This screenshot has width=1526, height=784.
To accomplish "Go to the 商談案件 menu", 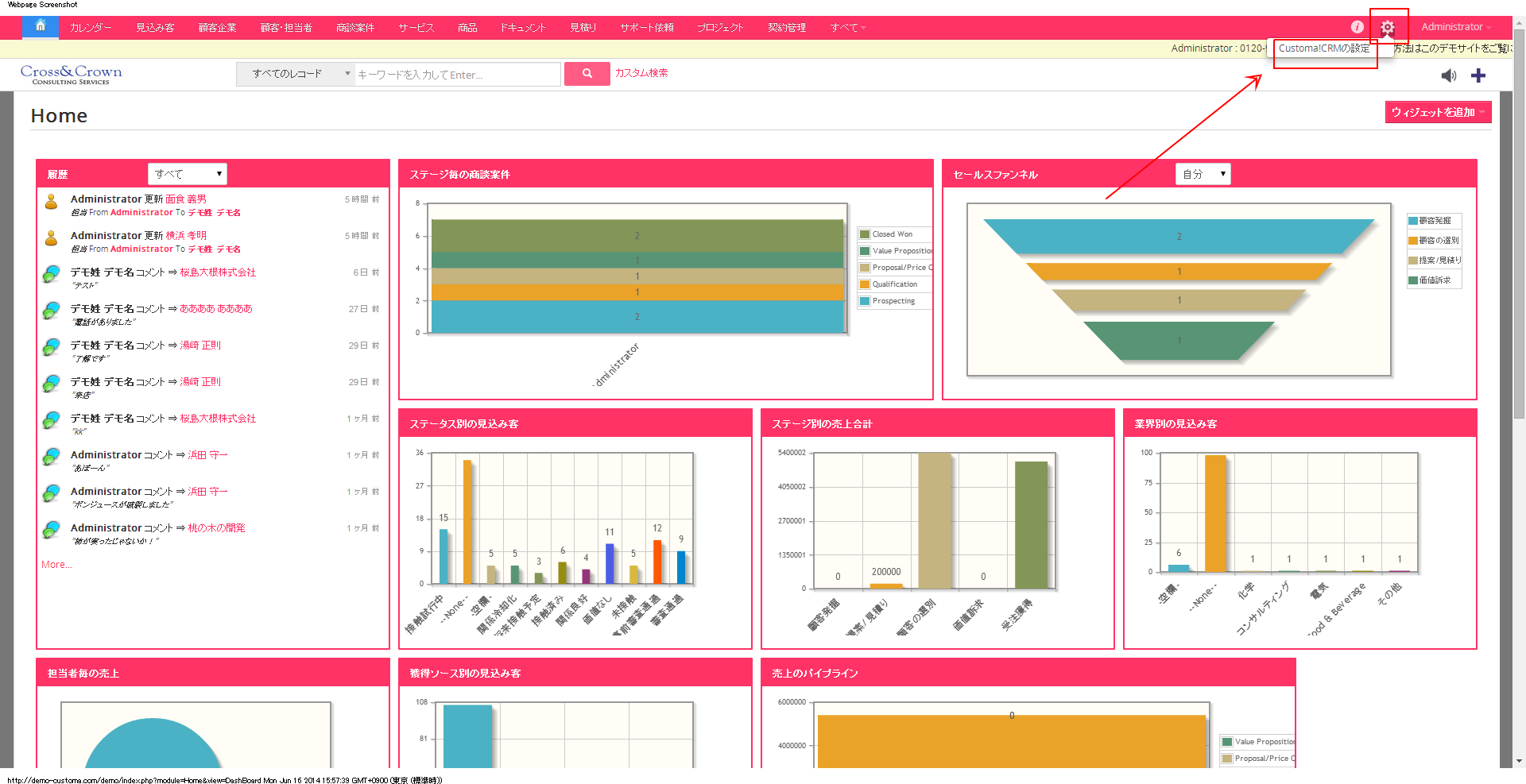I will [354, 28].
